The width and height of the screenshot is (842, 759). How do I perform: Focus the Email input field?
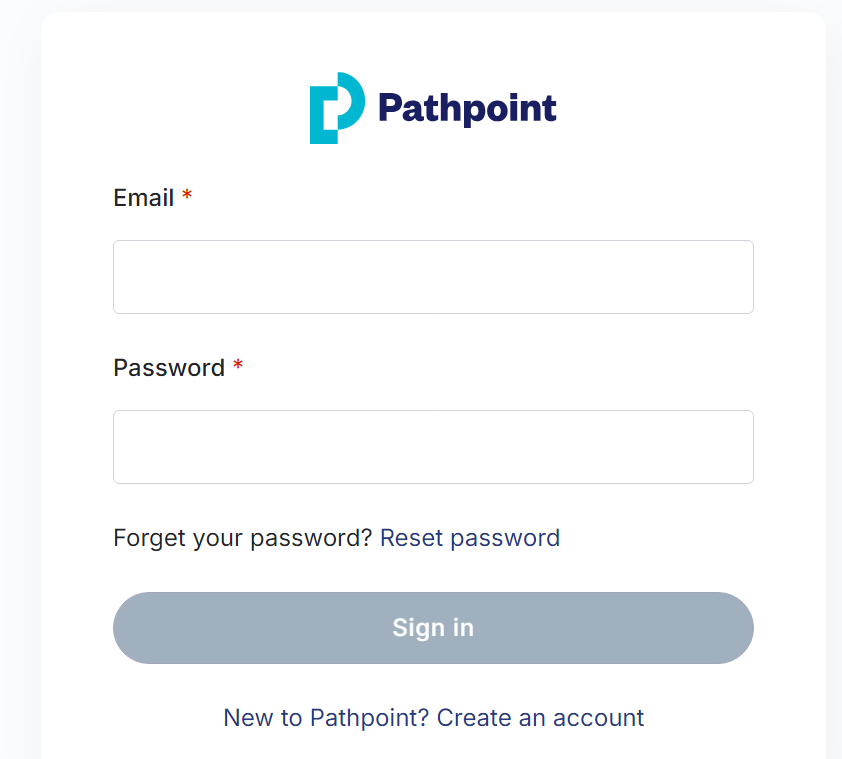pos(433,277)
